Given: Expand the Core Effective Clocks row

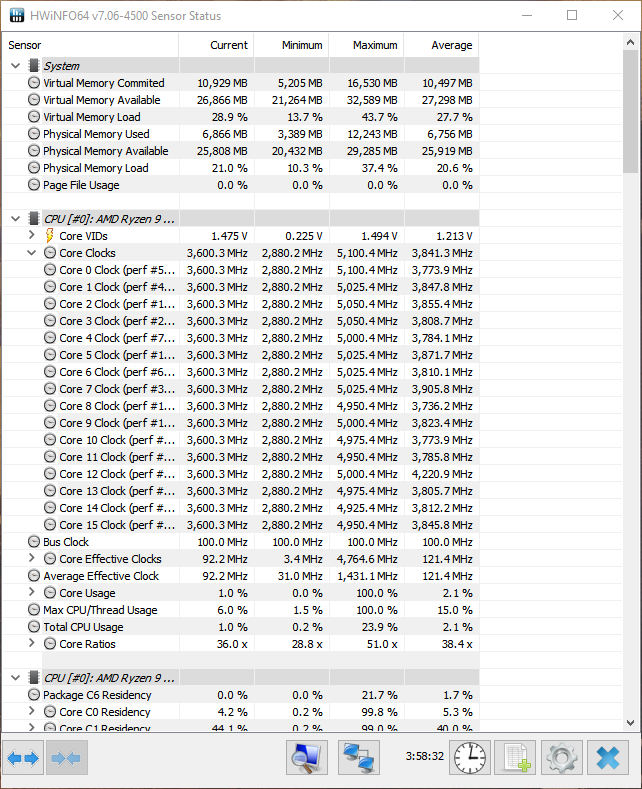Looking at the screenshot, I should (32, 559).
